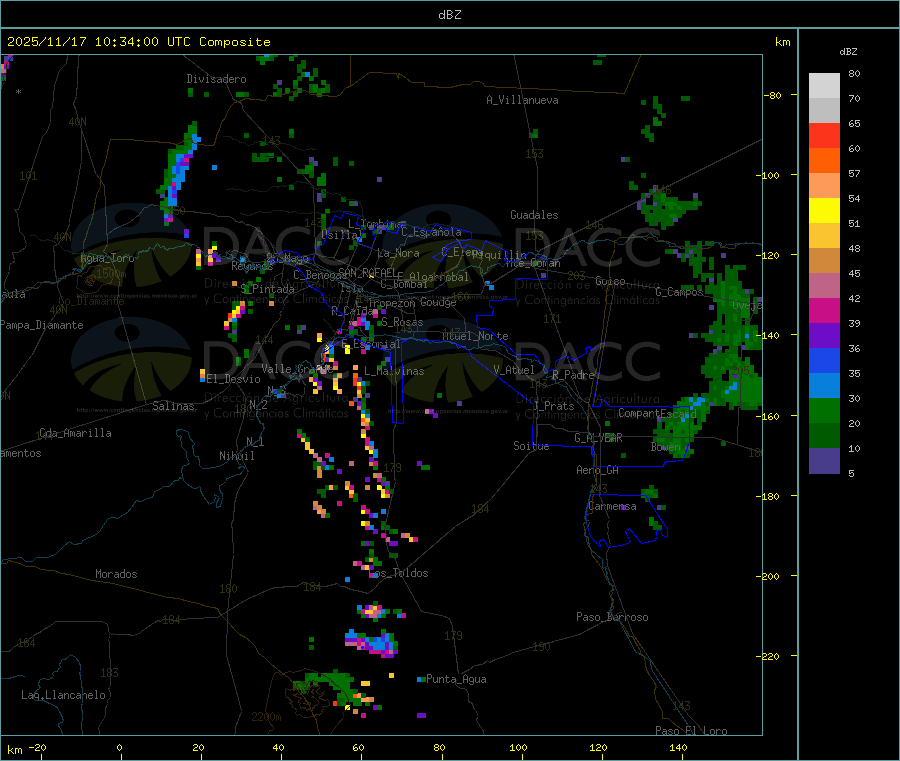This screenshot has width=900, height=761.
Task: Click the green 20-30 dBZ legend swatch
Action: [x=824, y=410]
